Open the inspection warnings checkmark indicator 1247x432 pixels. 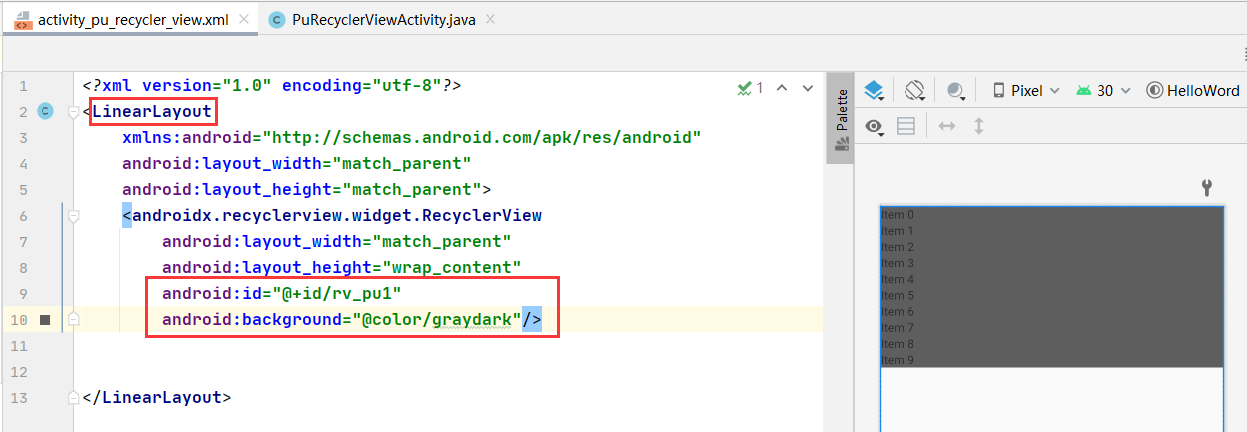click(x=750, y=88)
